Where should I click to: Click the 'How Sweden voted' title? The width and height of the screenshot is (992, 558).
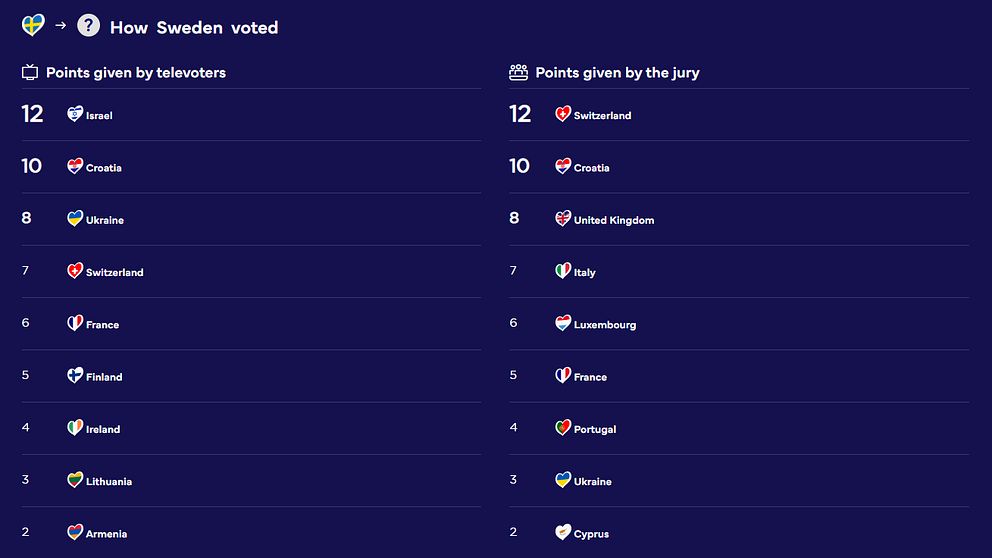coord(194,28)
